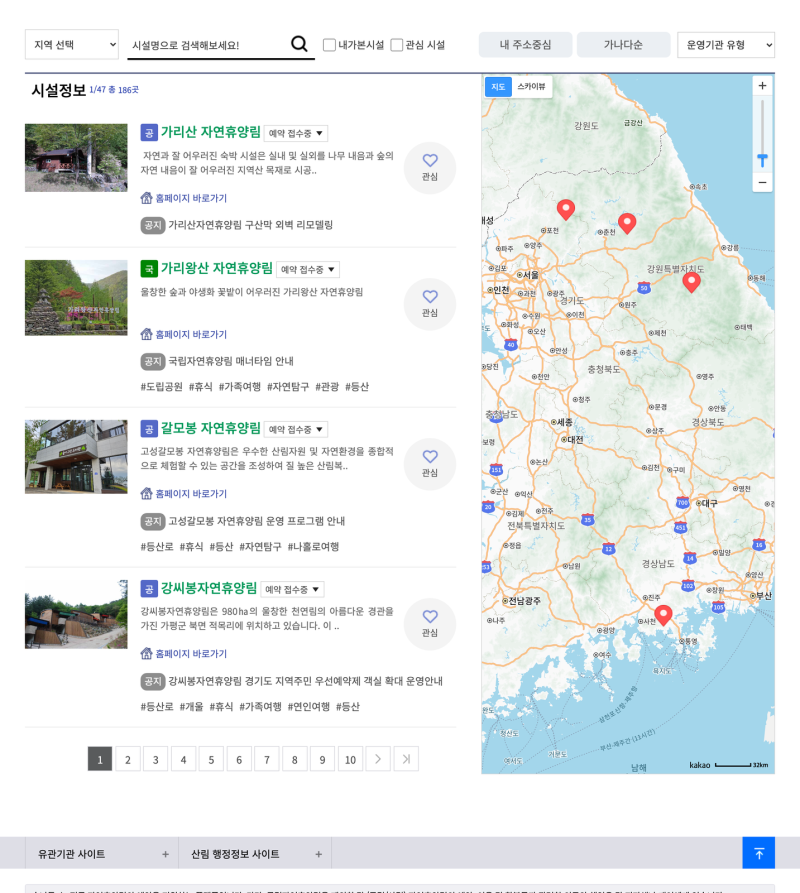Click the red map pin near 춘천
Image resolution: width=800 pixels, height=893 pixels.
[627, 223]
